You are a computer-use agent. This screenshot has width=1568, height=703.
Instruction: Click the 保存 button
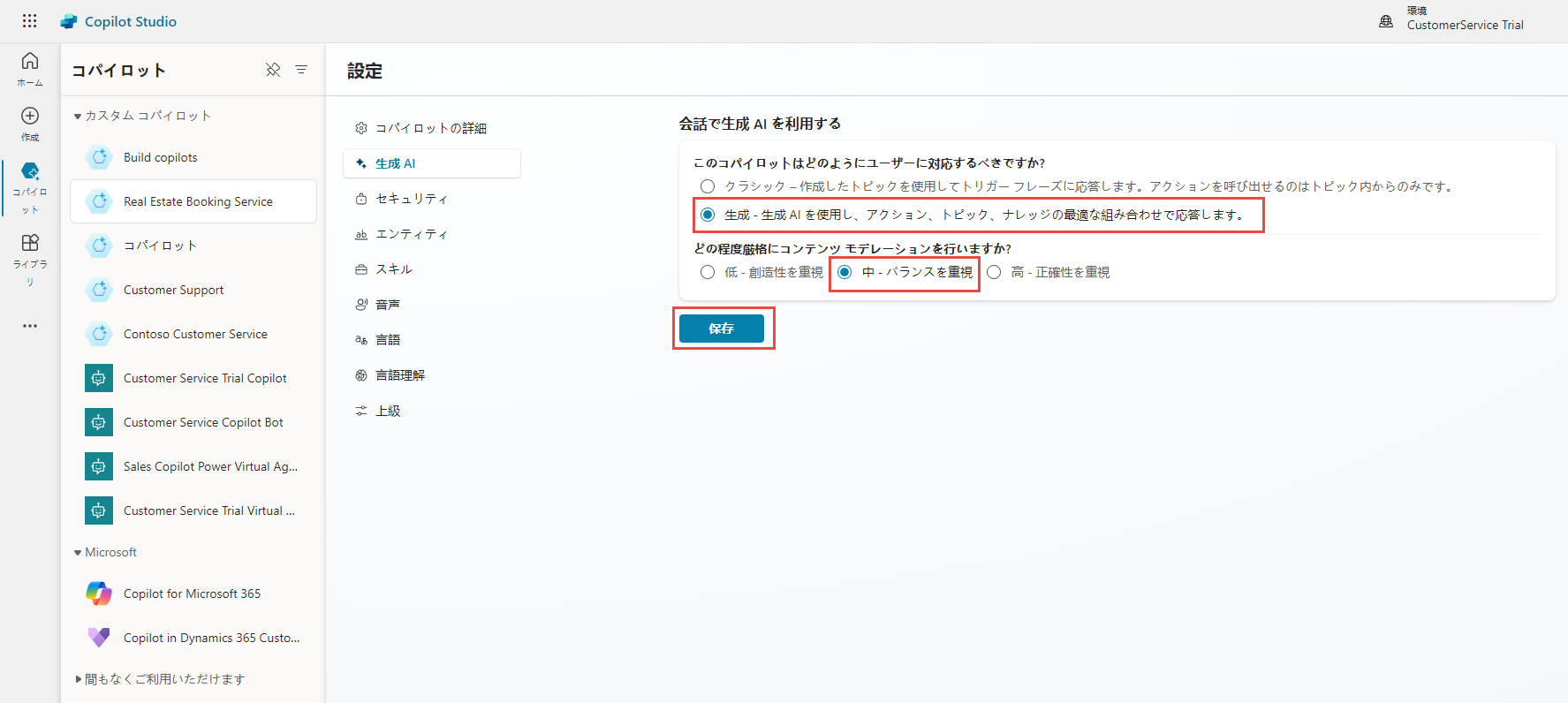pos(722,329)
